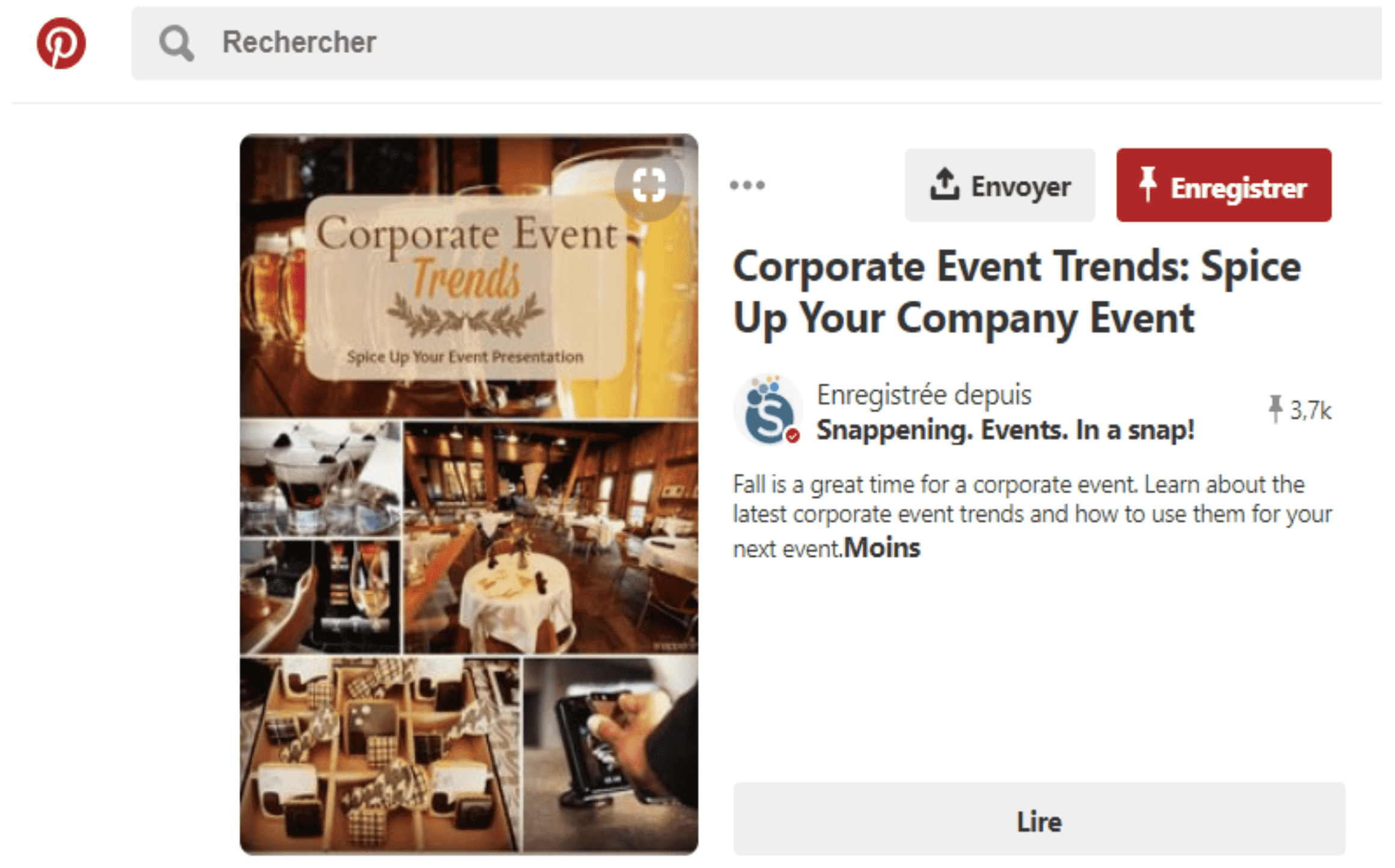This screenshot has width=1395, height=868.
Task: Save the pin with Enregistrer
Action: (1223, 186)
